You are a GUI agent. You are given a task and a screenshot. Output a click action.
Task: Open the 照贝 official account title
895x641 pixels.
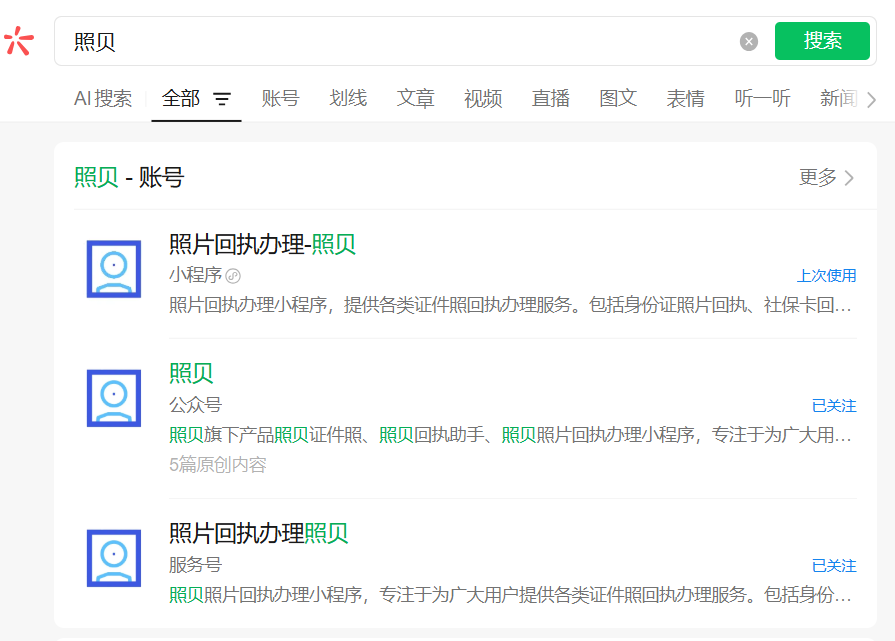point(191,373)
